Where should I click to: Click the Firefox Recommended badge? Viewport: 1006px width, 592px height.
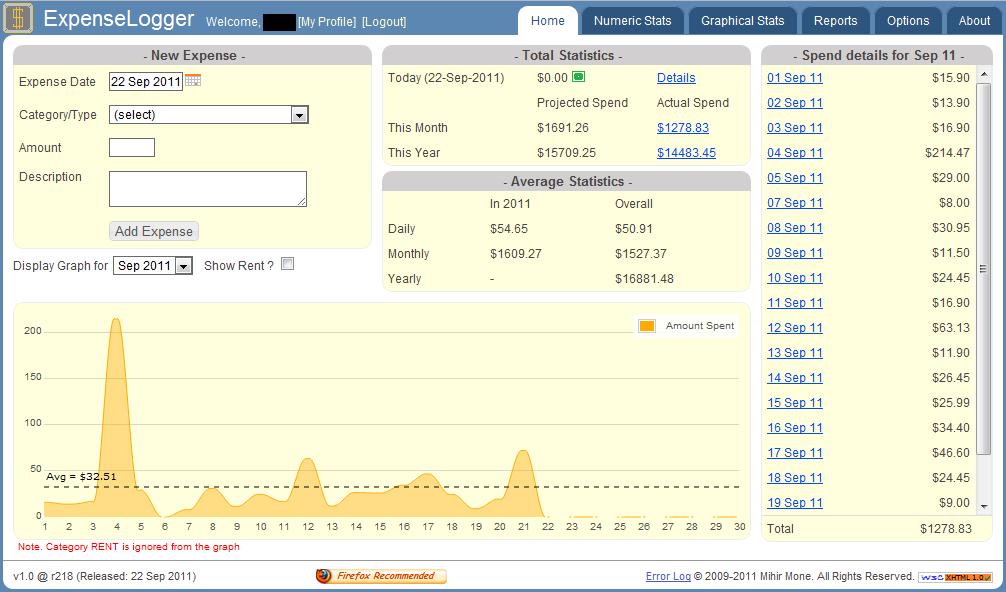[x=381, y=576]
